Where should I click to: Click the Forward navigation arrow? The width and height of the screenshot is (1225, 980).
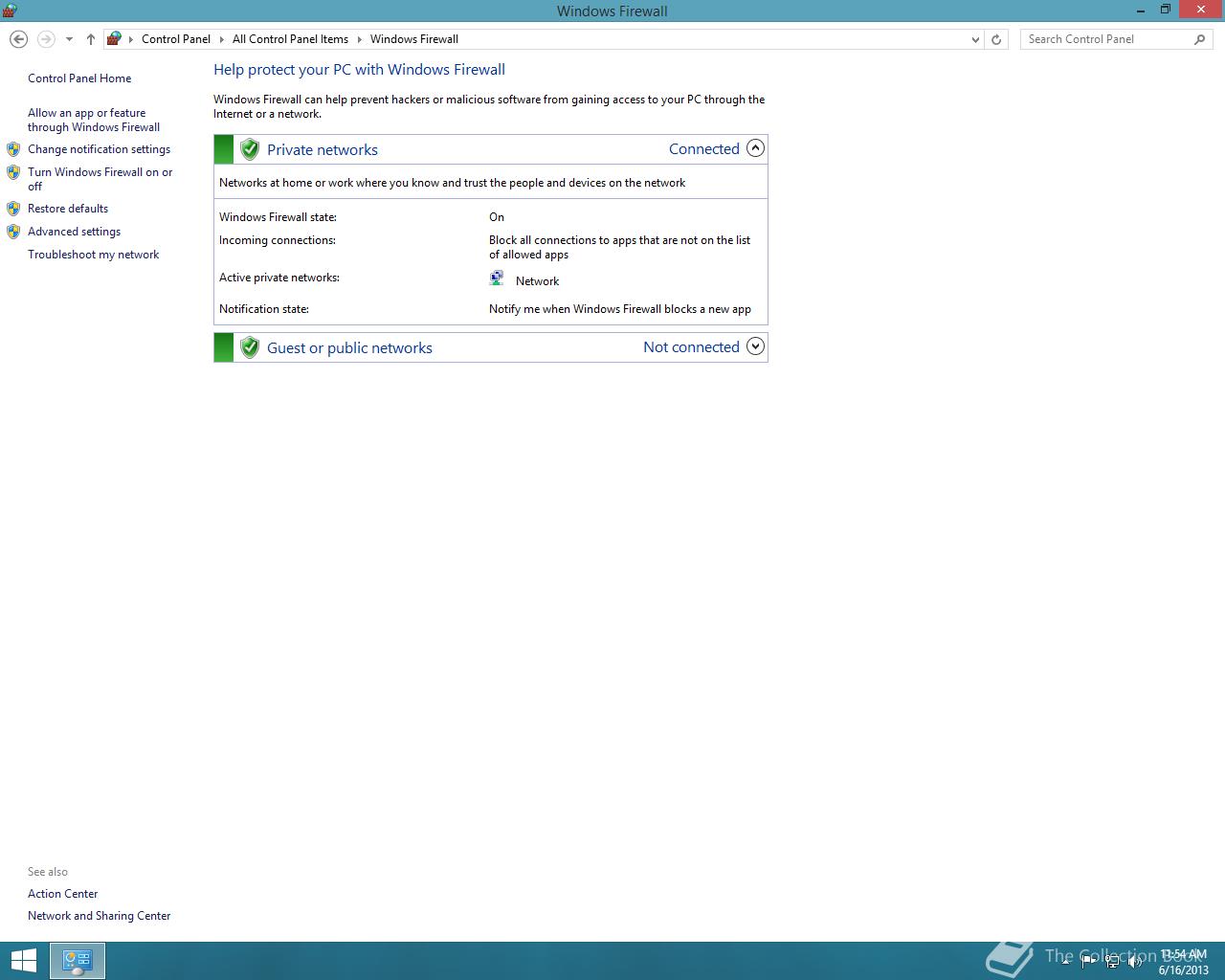[x=46, y=39]
